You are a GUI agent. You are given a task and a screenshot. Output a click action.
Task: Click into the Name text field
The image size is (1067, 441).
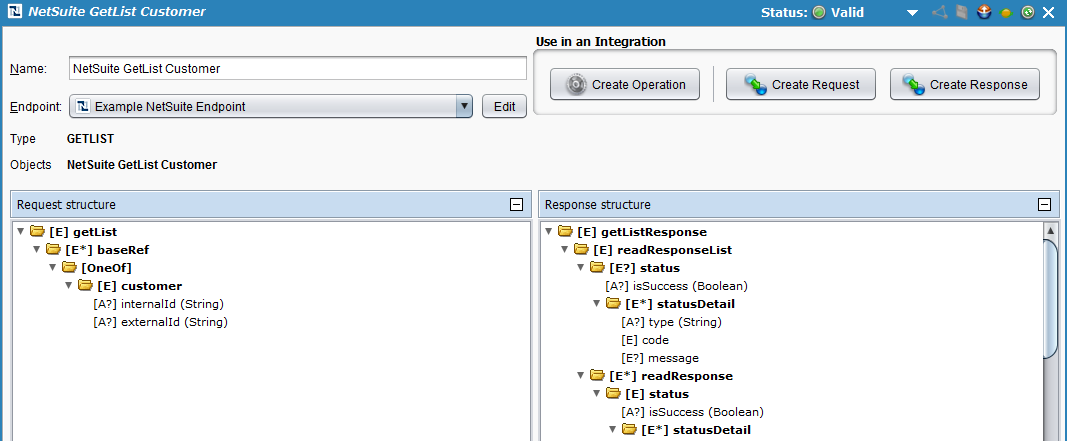[x=297, y=69]
